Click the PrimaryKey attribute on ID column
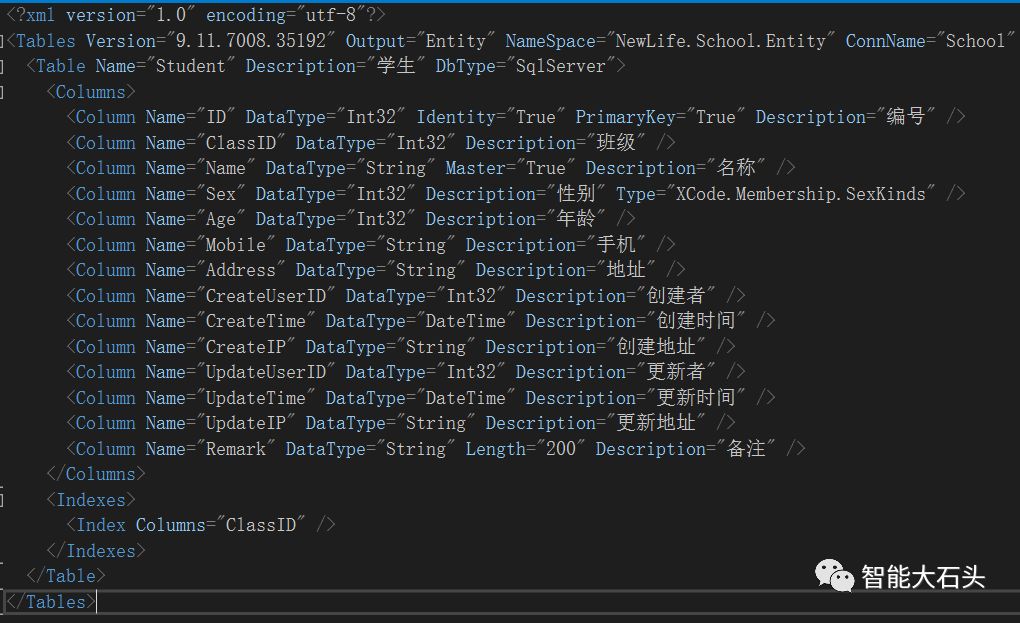The image size is (1020, 623). click(x=625, y=117)
